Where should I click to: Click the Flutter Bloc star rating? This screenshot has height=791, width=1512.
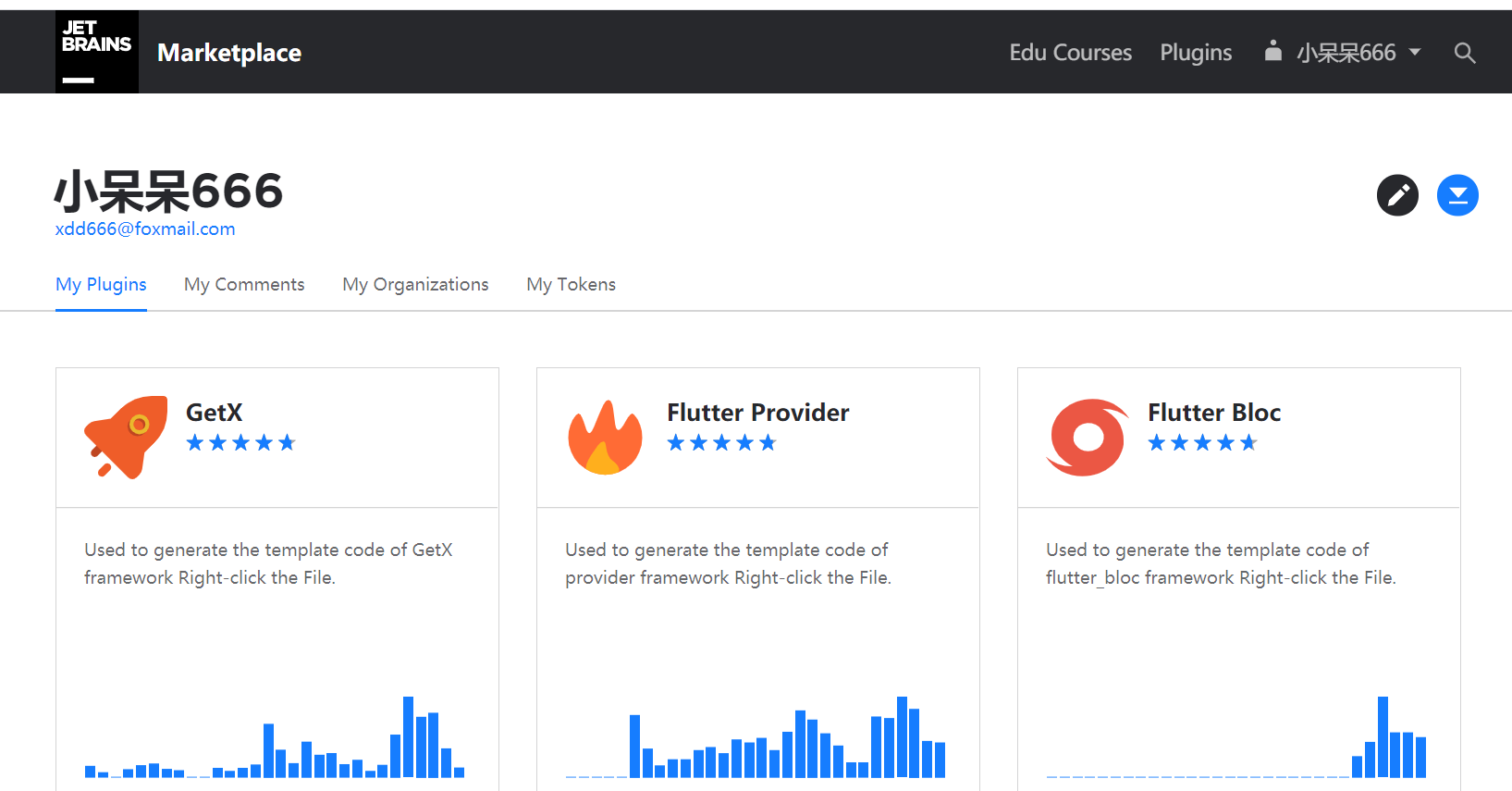1202,443
